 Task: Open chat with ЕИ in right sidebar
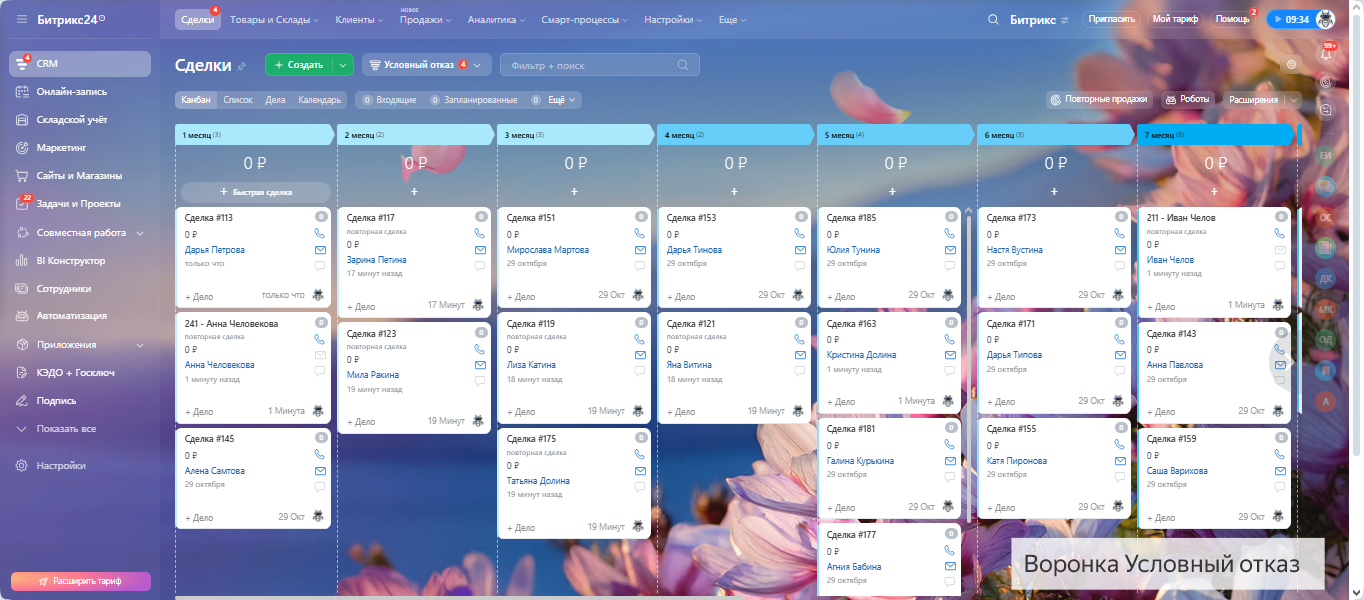point(1327,155)
